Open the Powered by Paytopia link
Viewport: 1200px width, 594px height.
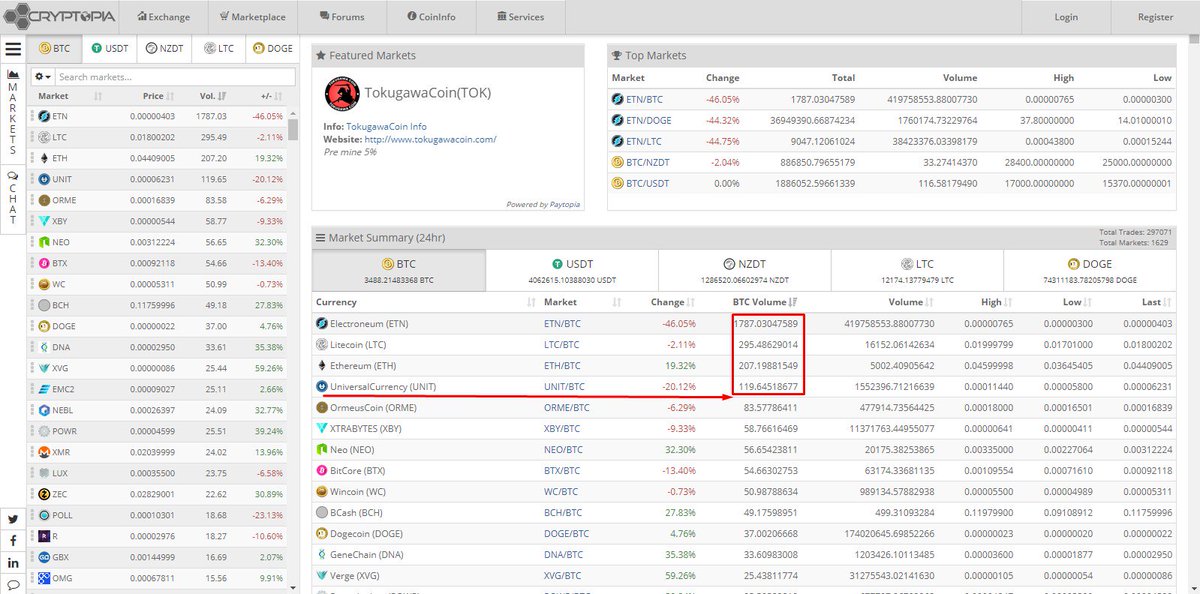[x=543, y=204]
